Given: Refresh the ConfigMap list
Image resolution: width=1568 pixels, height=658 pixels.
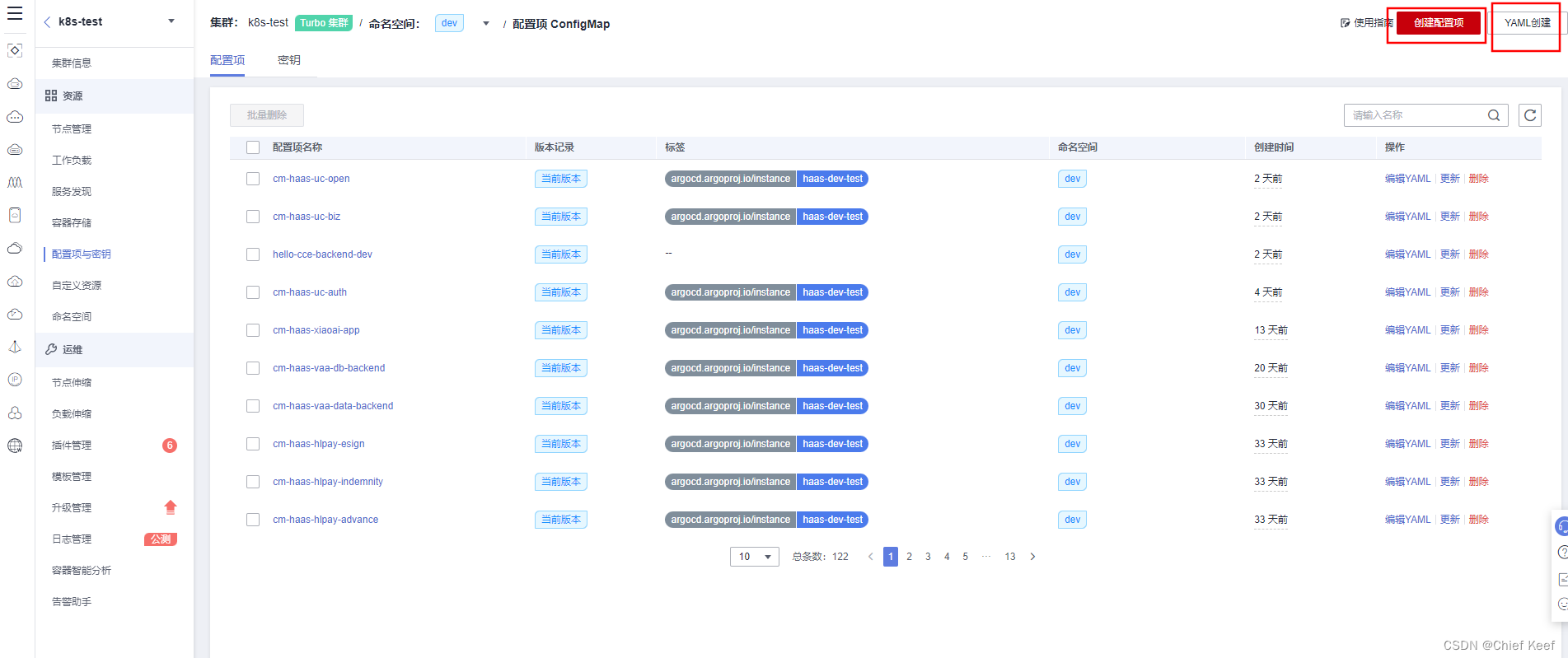Looking at the screenshot, I should click(x=1530, y=115).
